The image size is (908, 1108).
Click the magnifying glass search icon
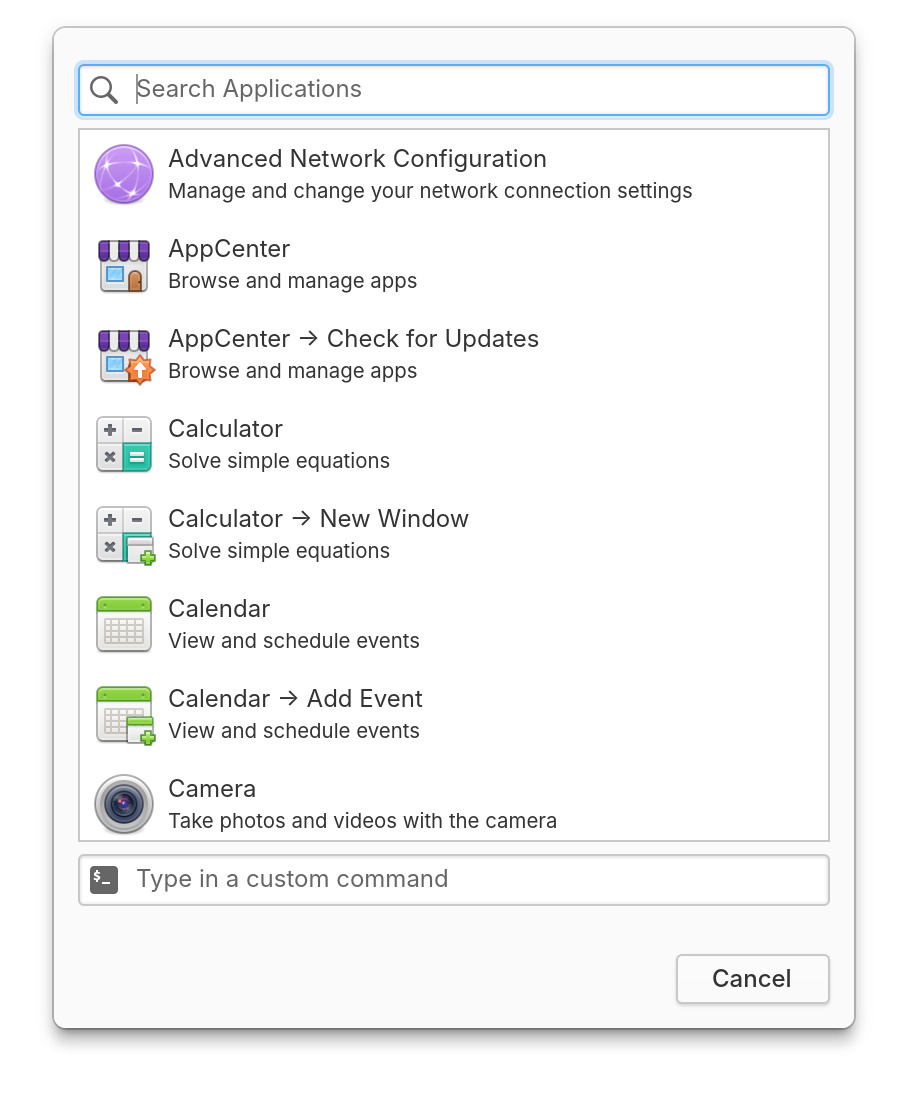point(104,90)
